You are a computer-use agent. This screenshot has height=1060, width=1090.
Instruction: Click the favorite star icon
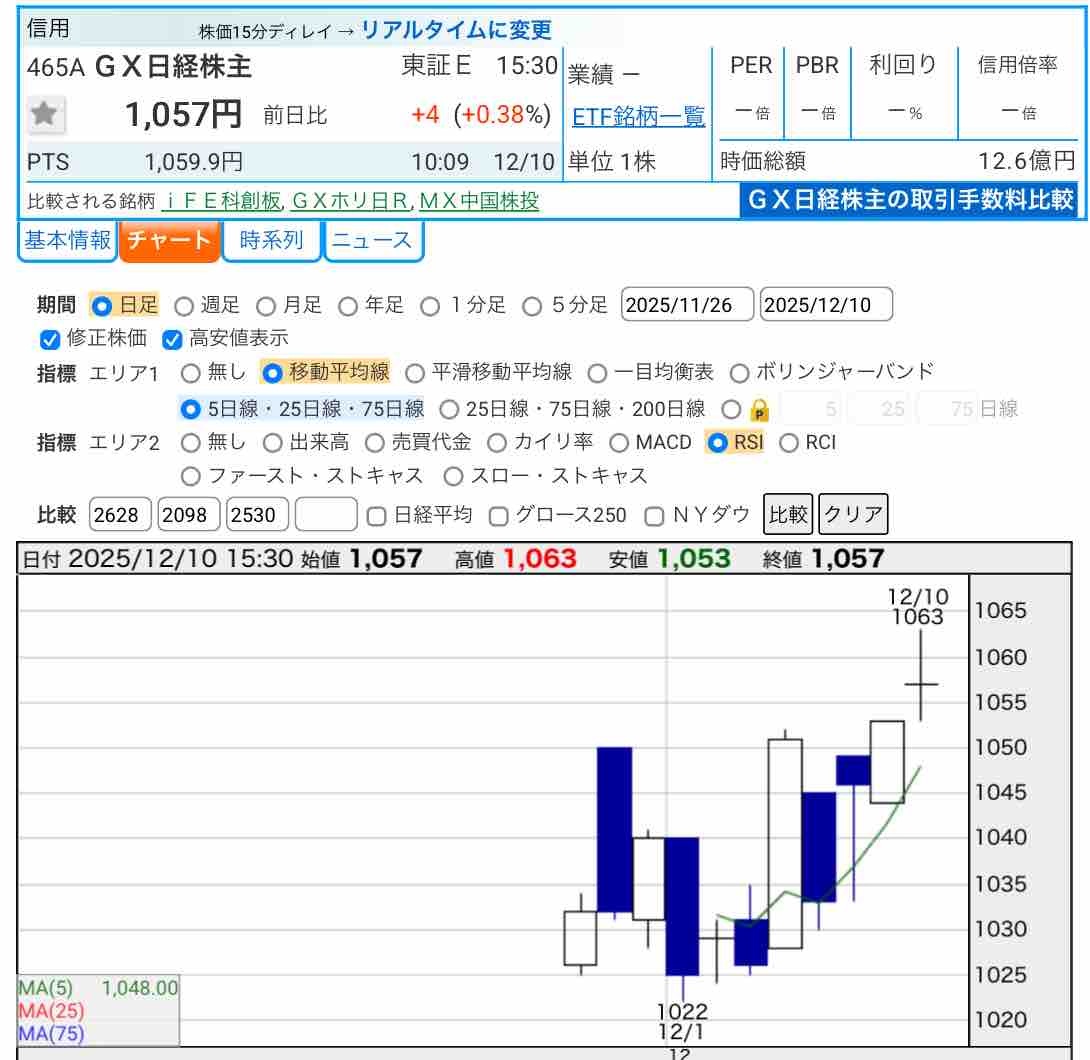(x=43, y=115)
